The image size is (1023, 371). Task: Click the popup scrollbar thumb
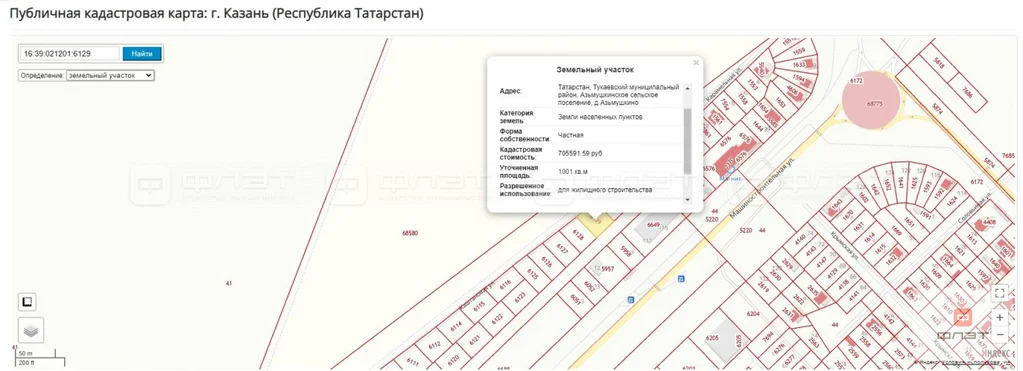687,141
